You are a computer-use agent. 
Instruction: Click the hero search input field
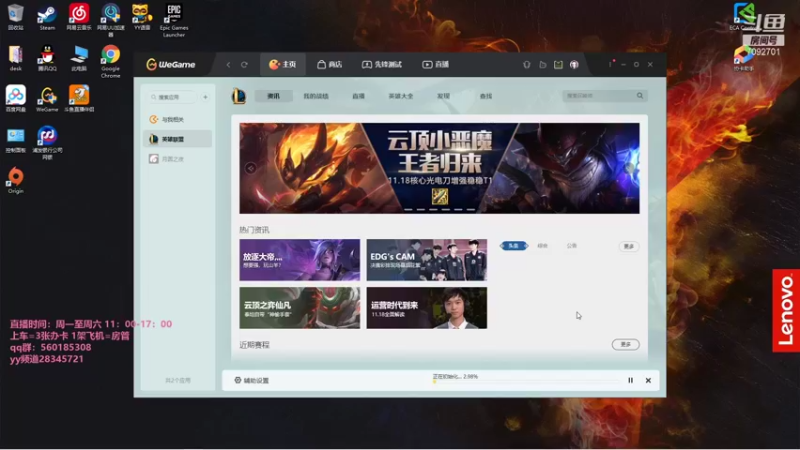tap(605, 96)
